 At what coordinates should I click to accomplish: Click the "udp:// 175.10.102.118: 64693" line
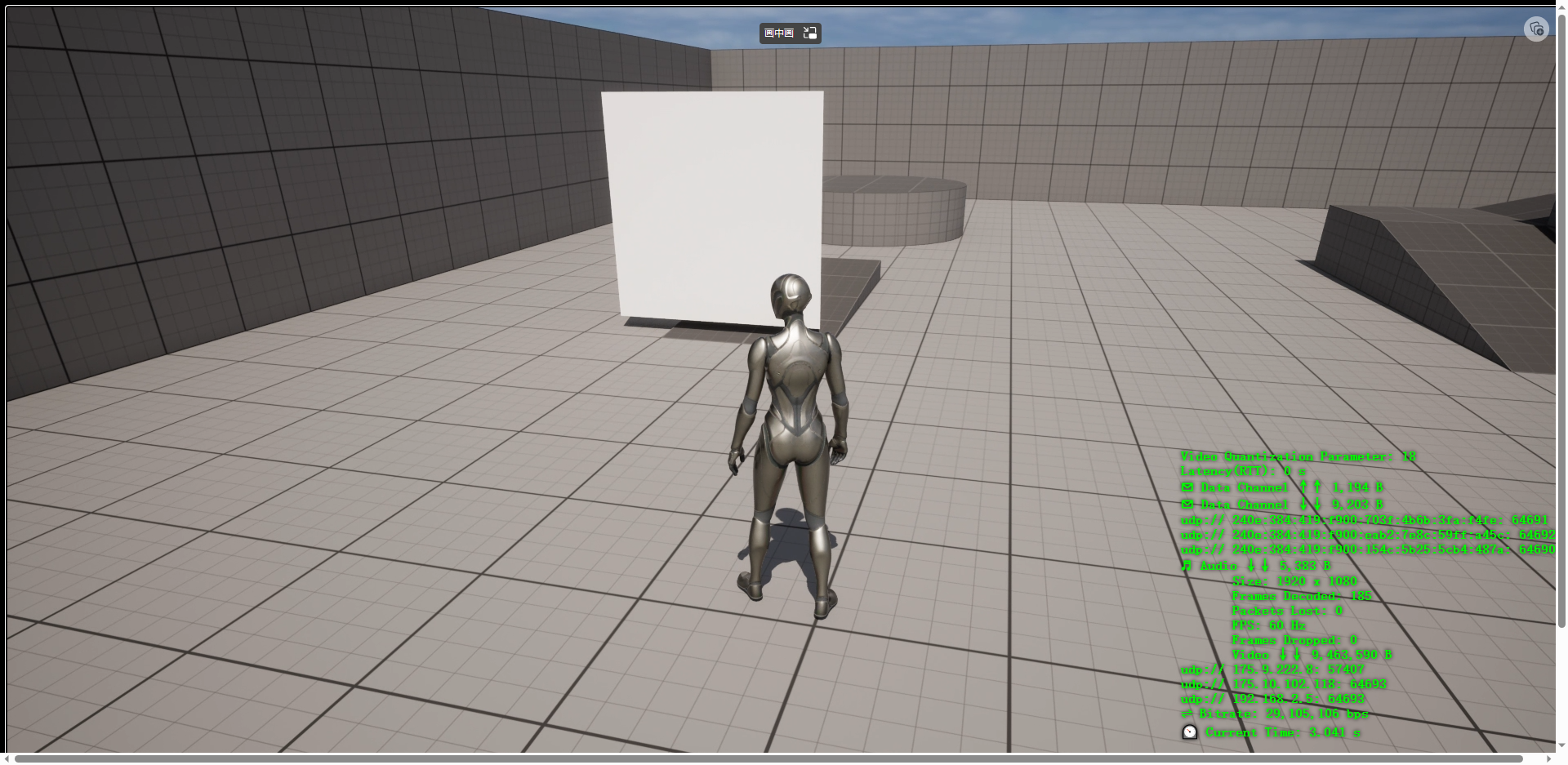(x=1284, y=684)
